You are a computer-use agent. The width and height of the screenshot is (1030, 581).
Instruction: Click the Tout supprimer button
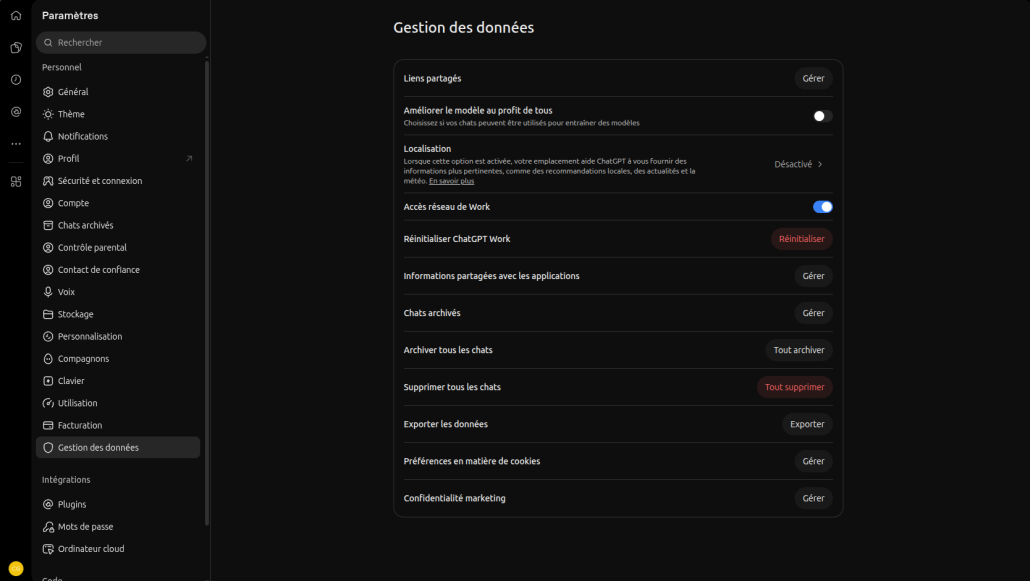(794, 387)
